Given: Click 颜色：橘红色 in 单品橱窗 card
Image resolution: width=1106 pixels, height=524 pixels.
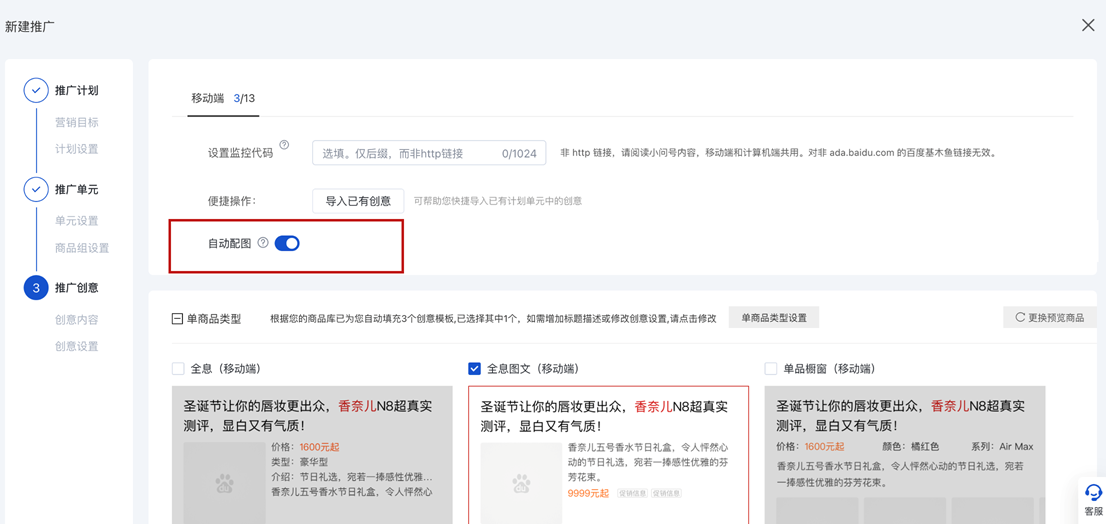Looking at the screenshot, I should click(910, 447).
